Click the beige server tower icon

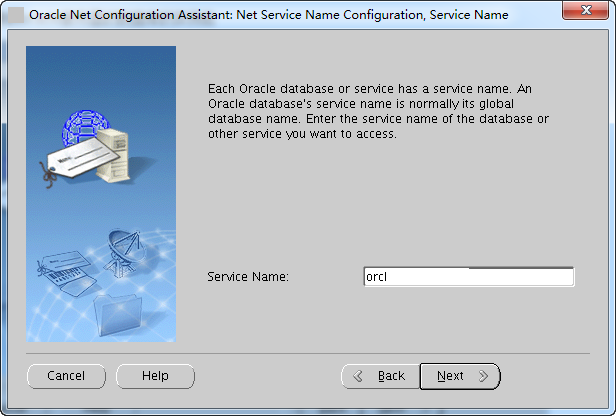click(x=114, y=156)
